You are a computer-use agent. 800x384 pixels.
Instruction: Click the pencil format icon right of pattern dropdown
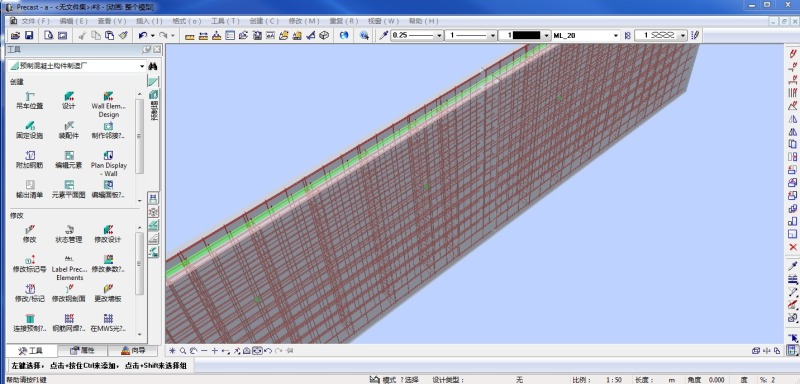[695, 36]
